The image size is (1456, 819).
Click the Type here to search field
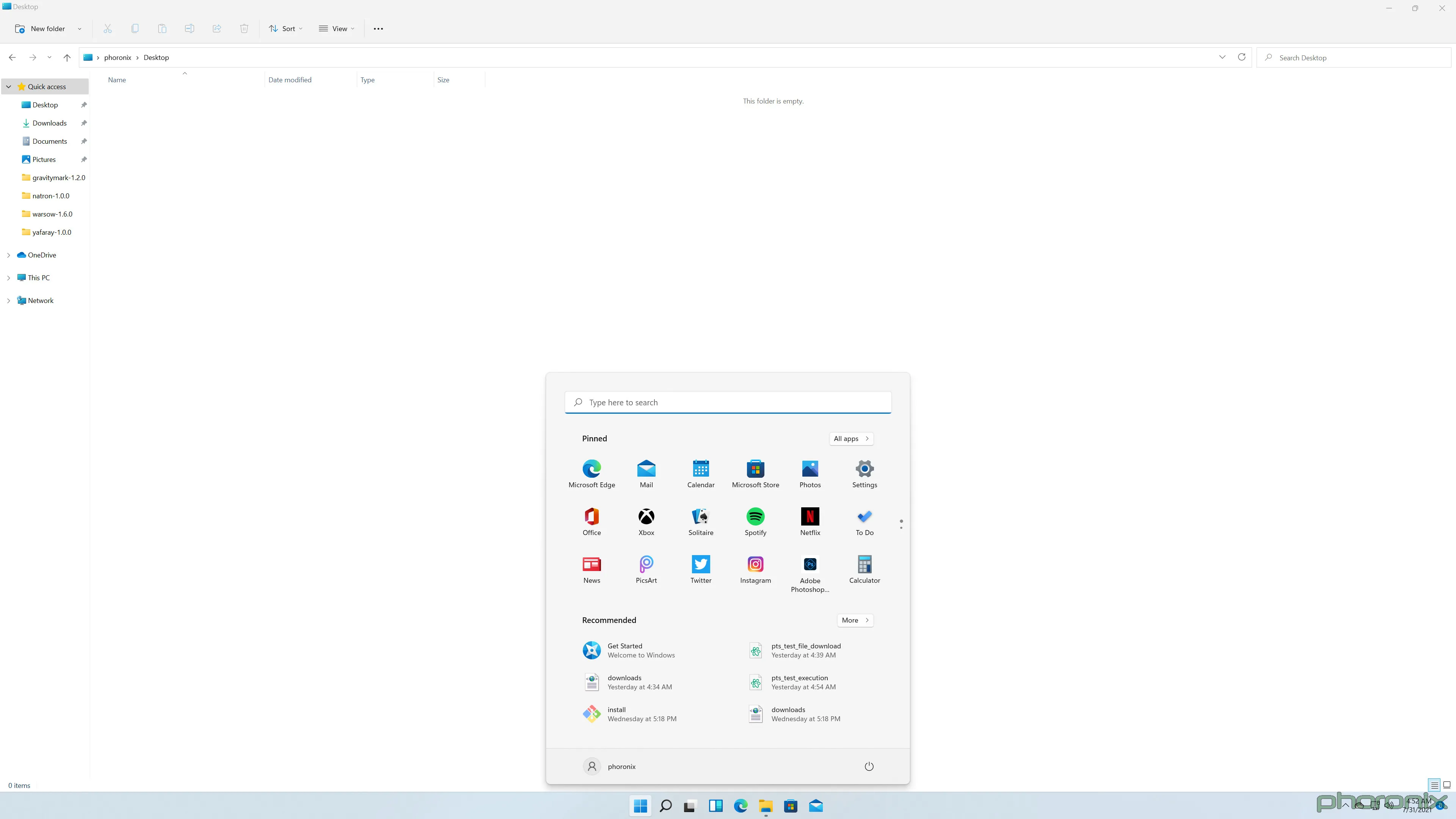pos(728,402)
